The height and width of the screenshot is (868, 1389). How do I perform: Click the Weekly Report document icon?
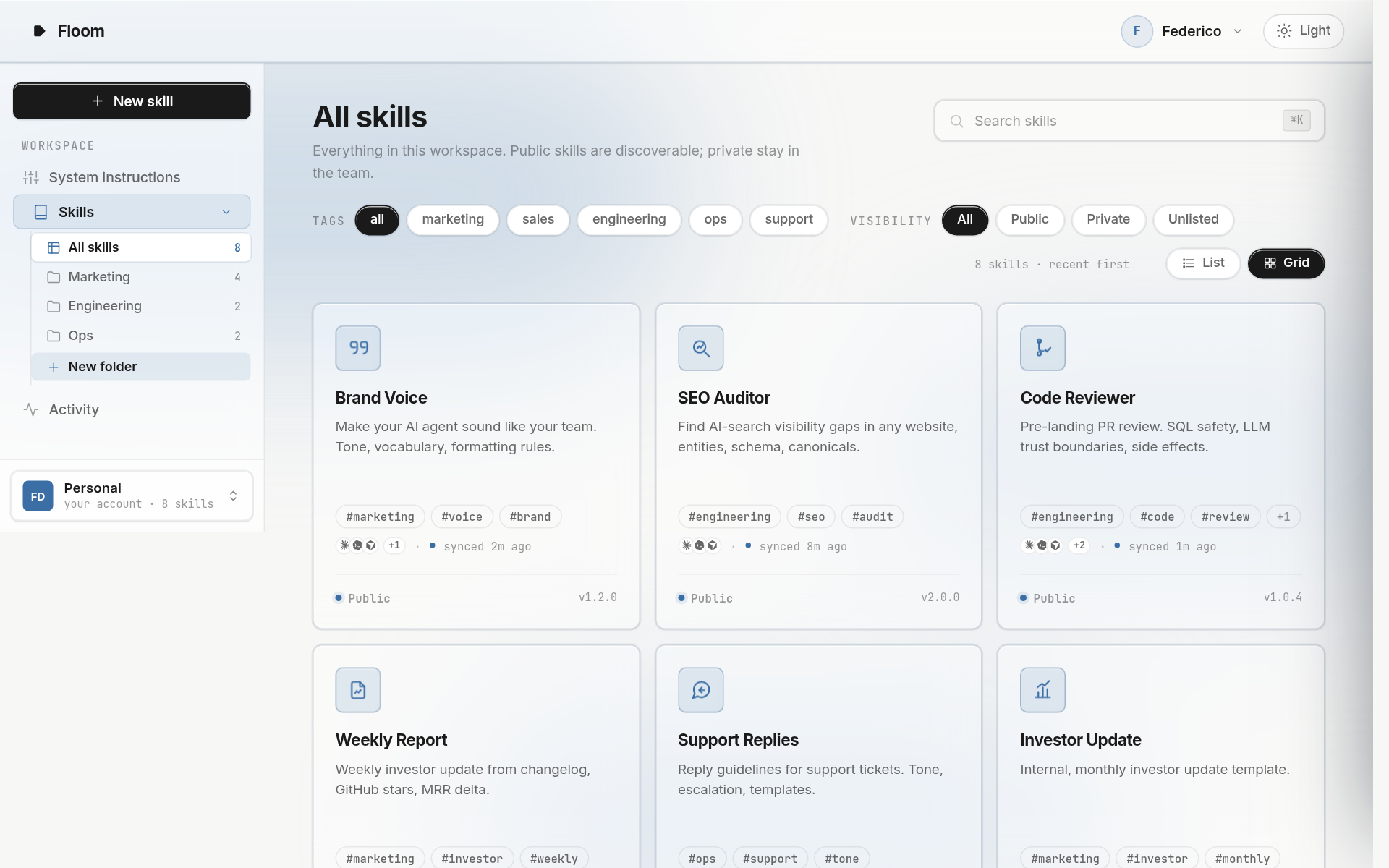click(358, 690)
